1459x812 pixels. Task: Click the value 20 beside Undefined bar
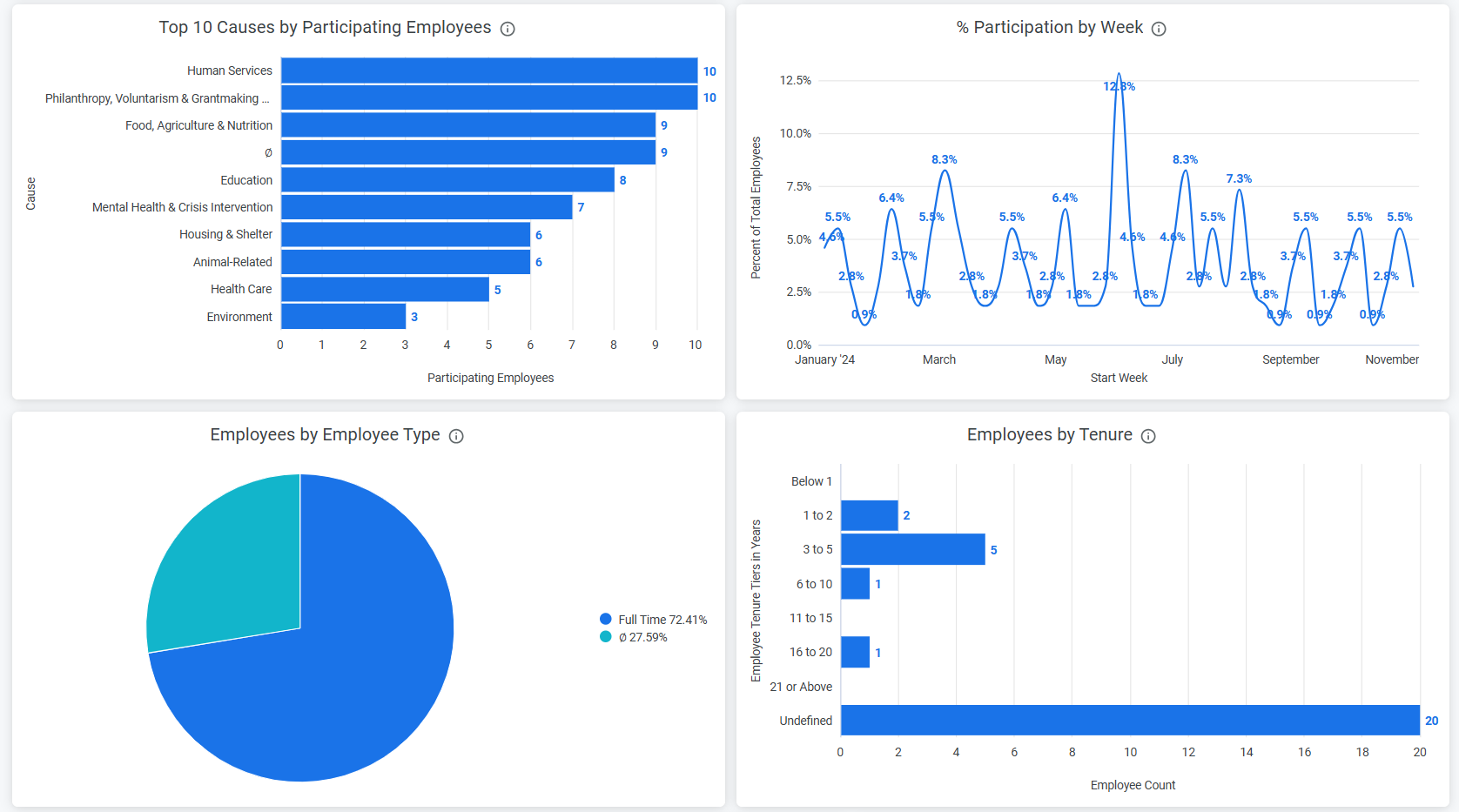click(x=1432, y=721)
